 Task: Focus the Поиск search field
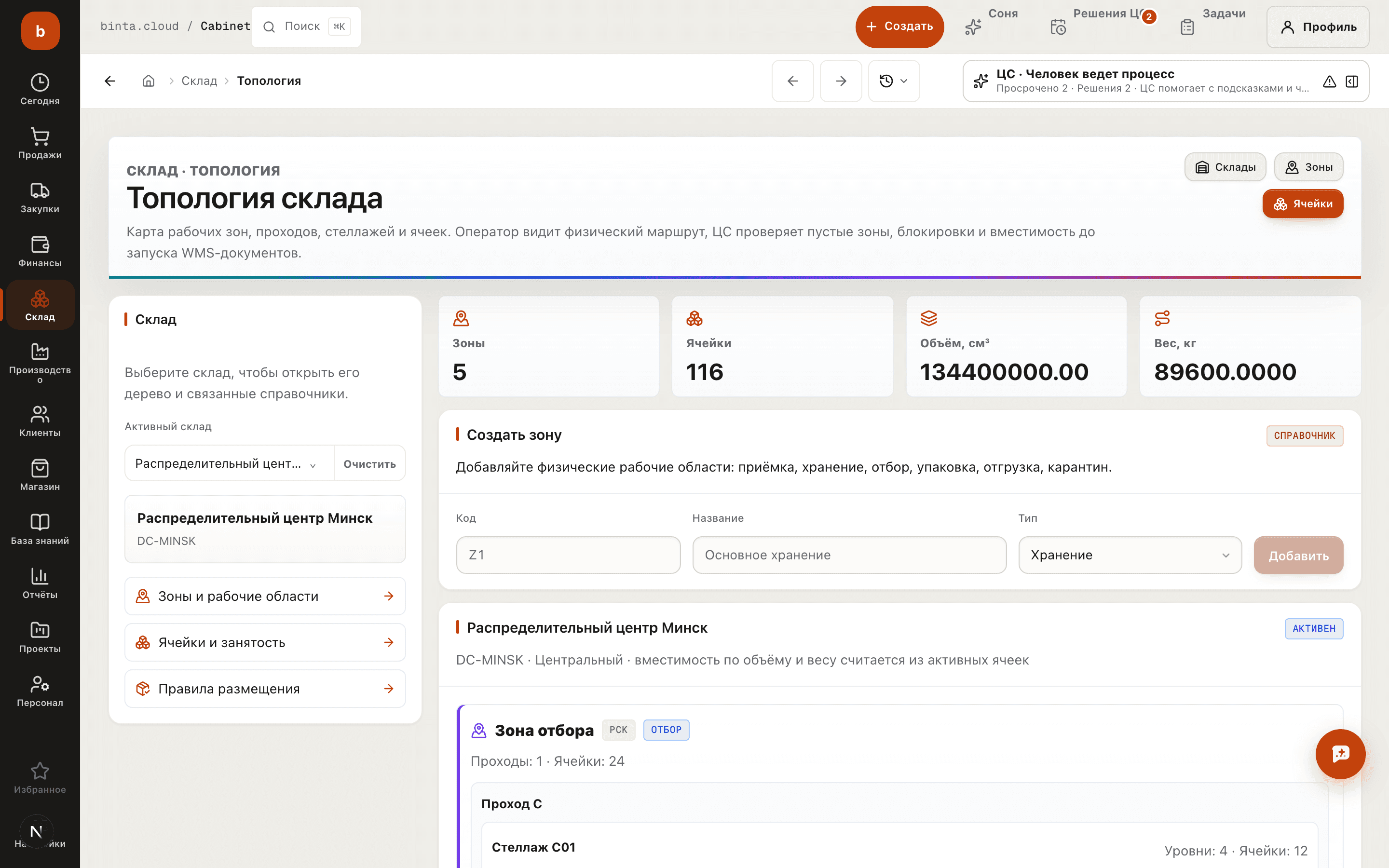click(307, 27)
